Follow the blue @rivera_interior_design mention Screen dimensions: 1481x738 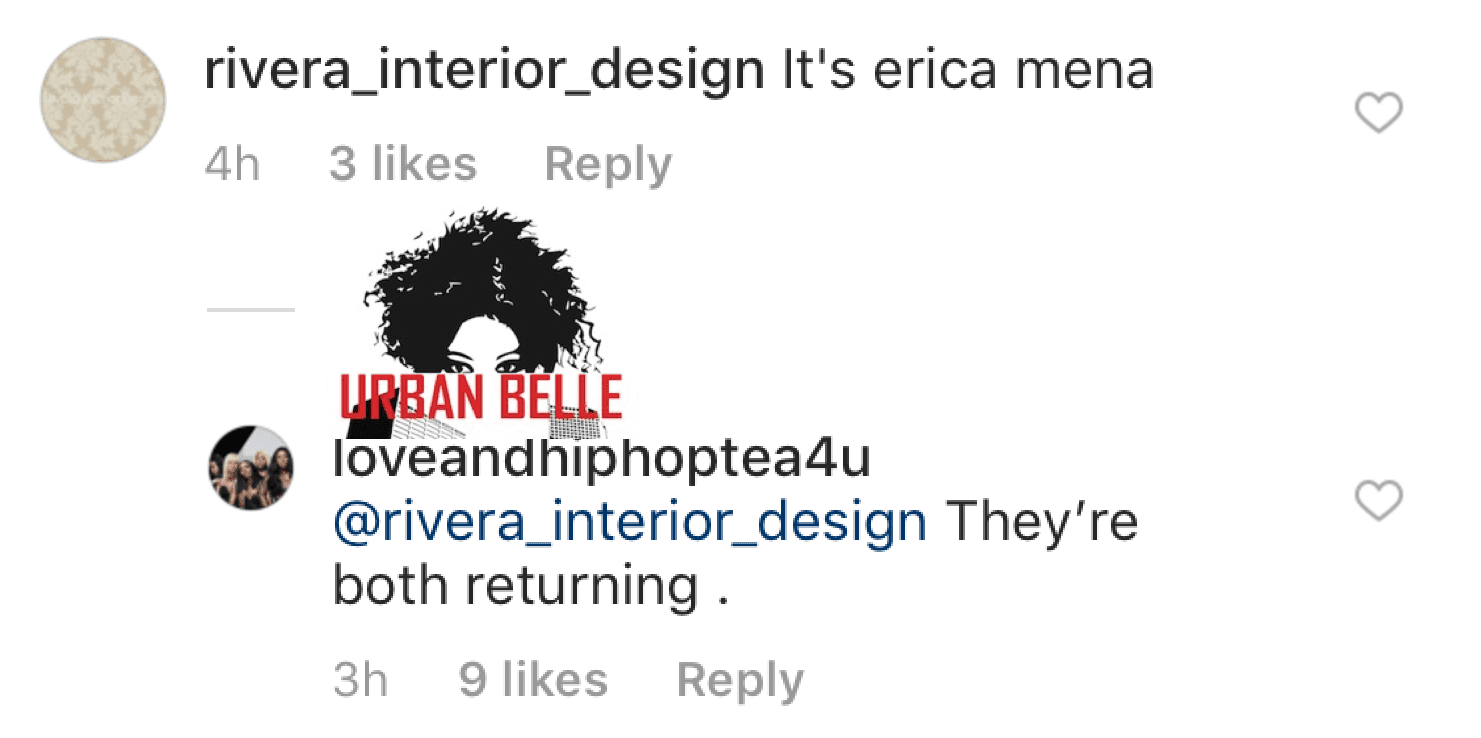click(630, 523)
